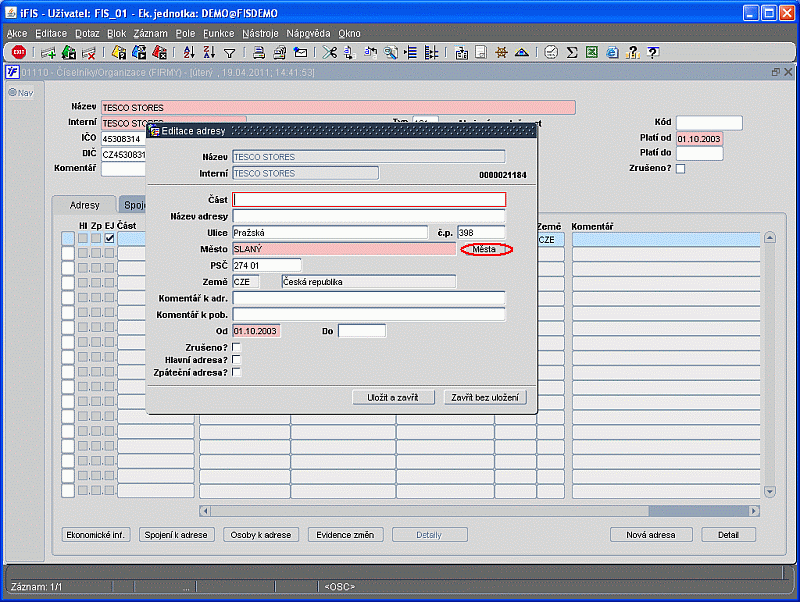Check the Zpáteční adresa? checkbox
Viewport: 800px width, 602px height.
pyautogui.click(x=236, y=372)
